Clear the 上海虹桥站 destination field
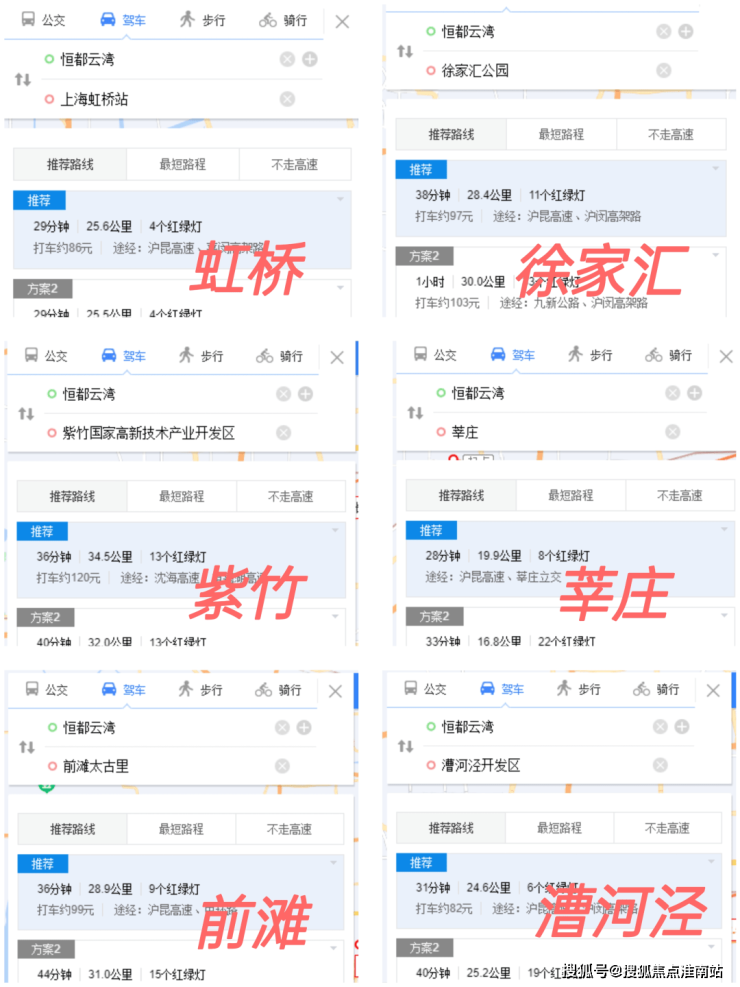 pos(288,99)
